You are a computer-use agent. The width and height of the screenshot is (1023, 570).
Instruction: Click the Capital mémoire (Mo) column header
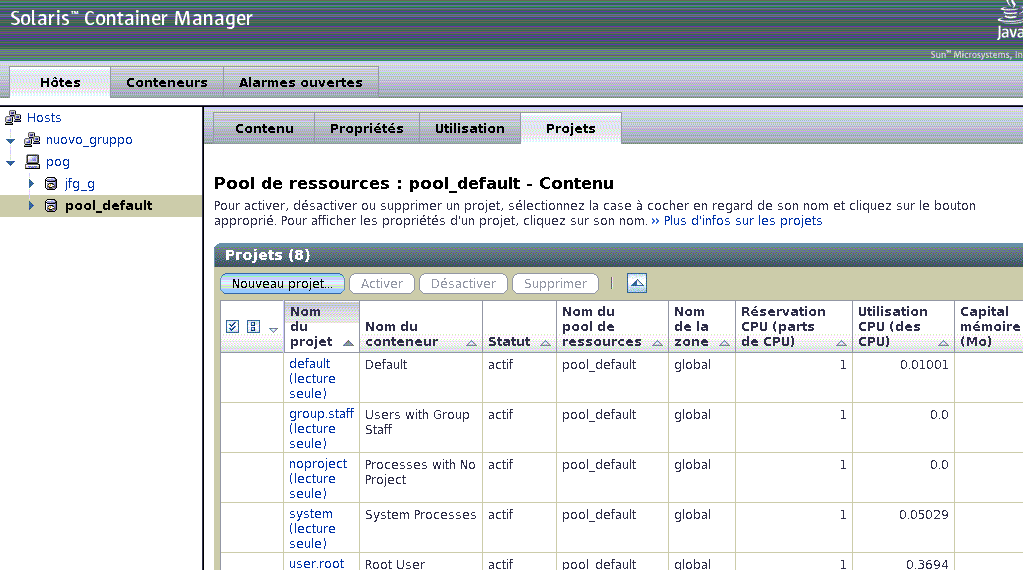pos(989,327)
